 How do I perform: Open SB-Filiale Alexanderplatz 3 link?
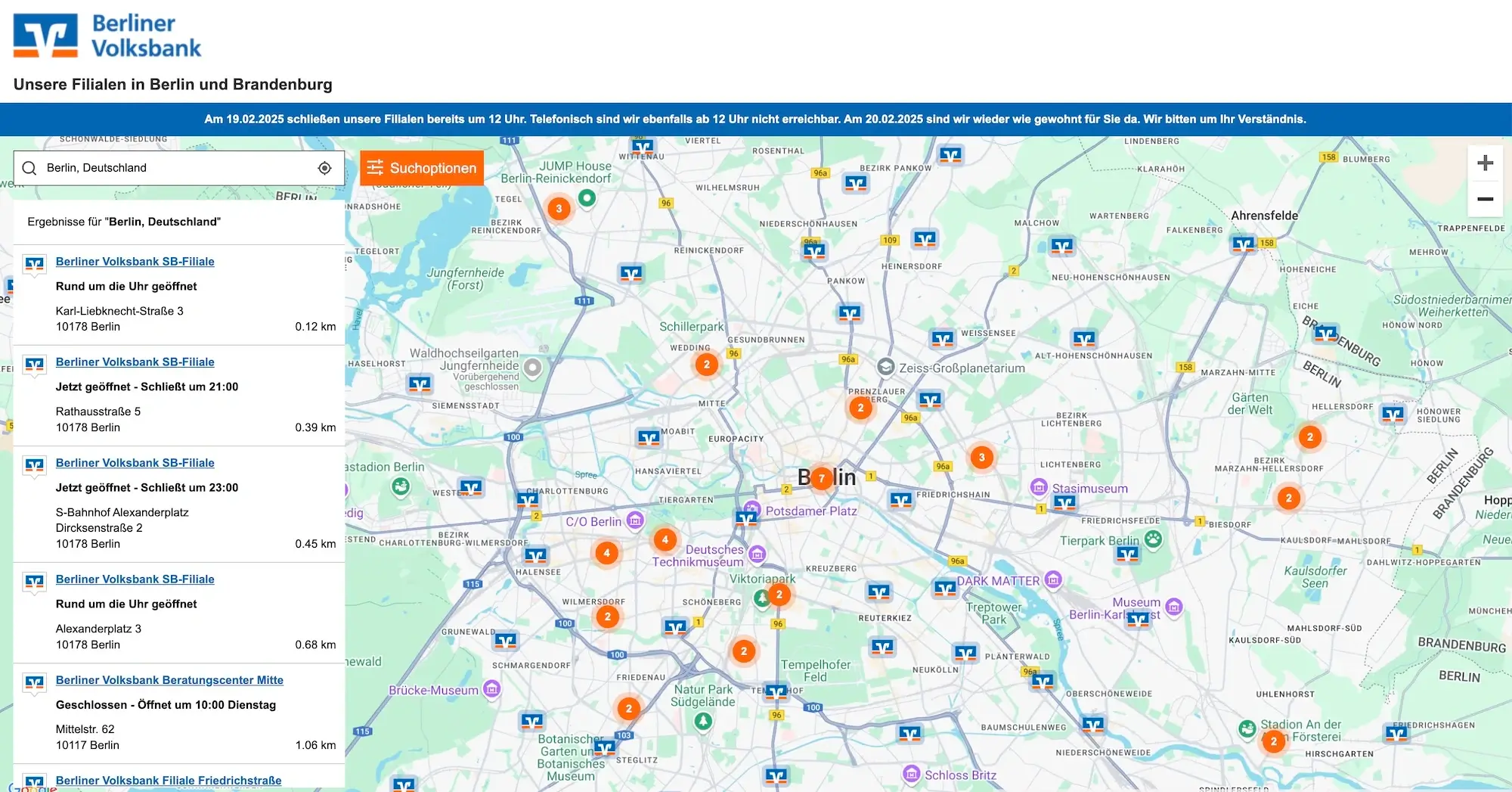pos(135,579)
